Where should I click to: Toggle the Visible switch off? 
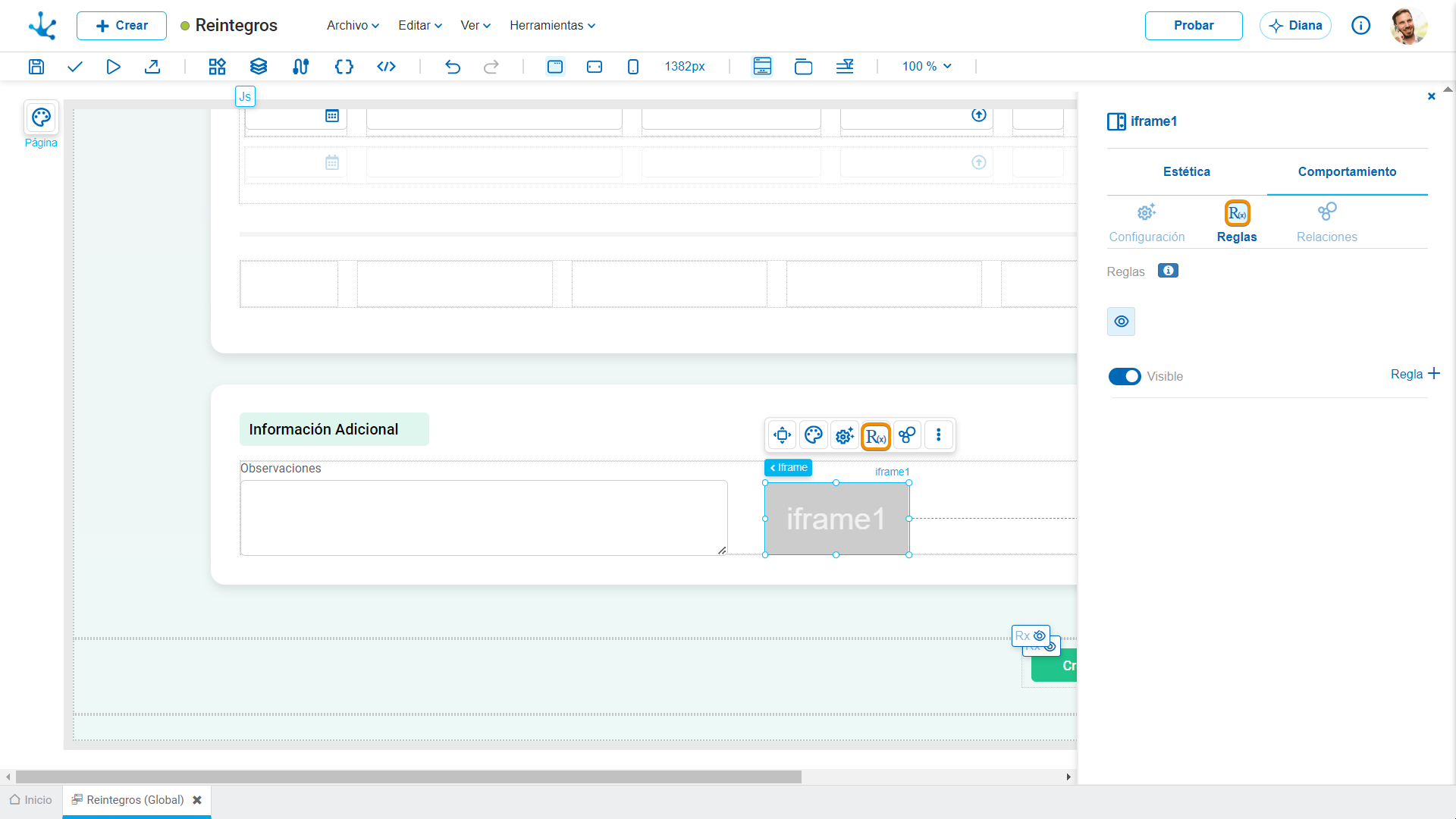point(1125,377)
